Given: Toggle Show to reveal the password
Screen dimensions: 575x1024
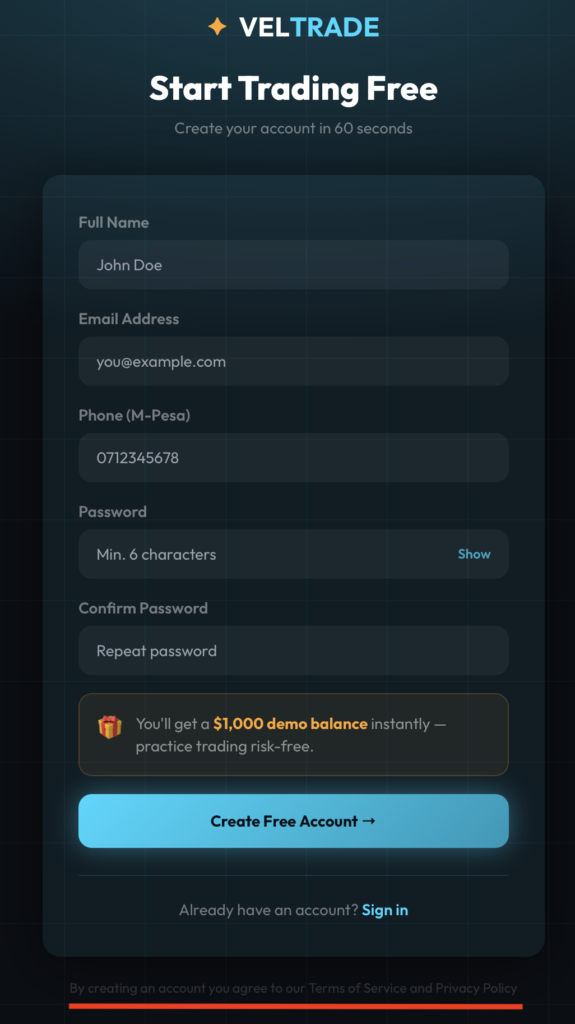Looking at the screenshot, I should [474, 554].
